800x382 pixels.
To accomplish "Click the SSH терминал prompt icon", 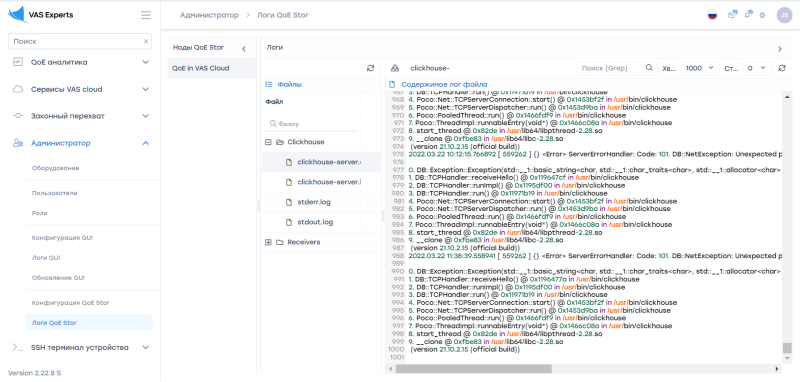I will pyautogui.click(x=18, y=348).
